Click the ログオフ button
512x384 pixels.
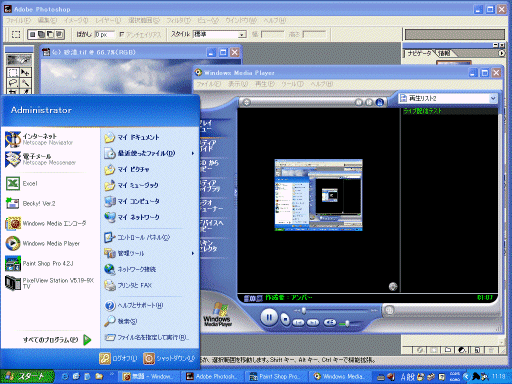coord(118,359)
